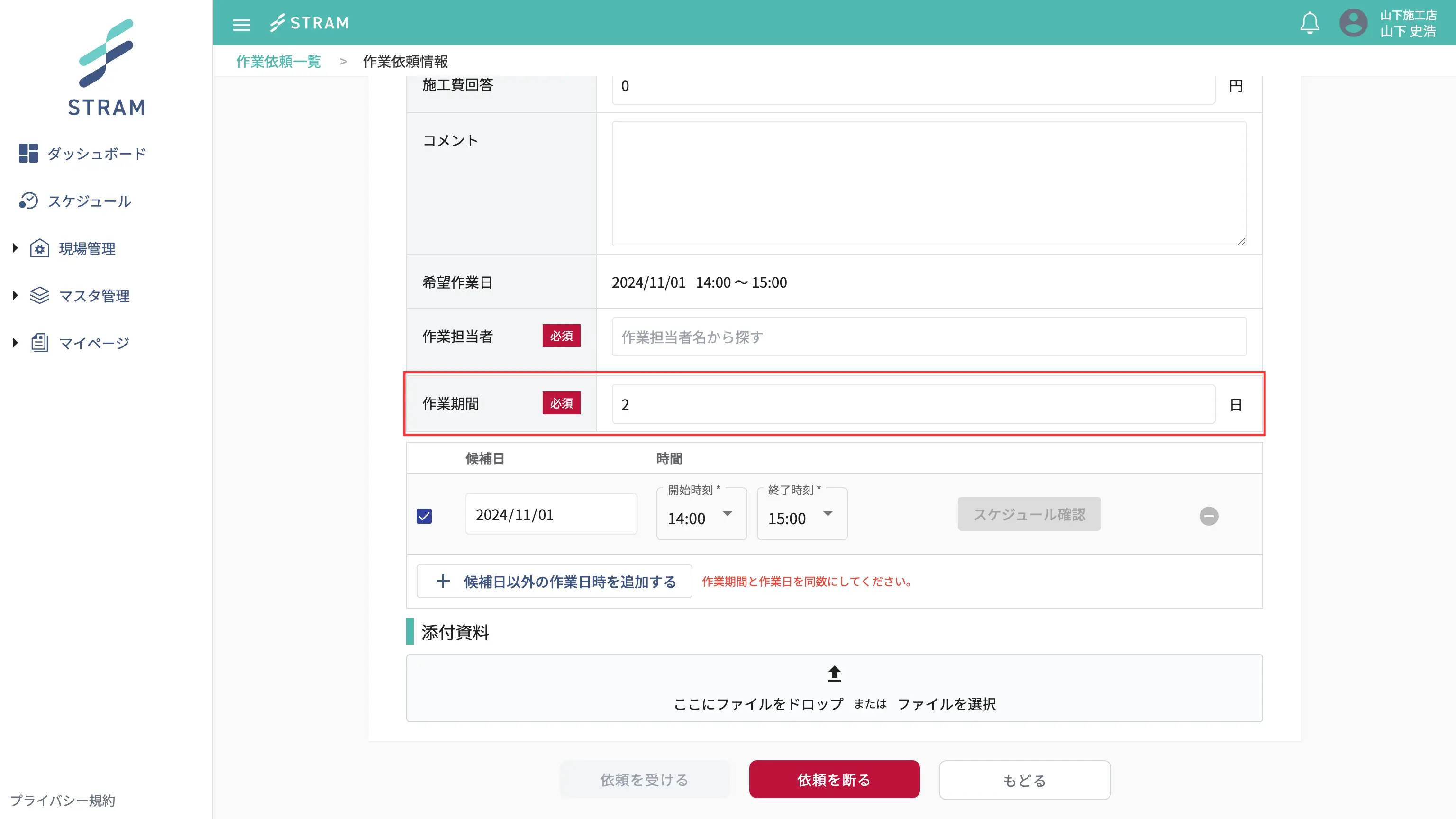The image size is (1456, 819).
Task: Click the 作業担当者 search input field
Action: [x=928, y=337]
